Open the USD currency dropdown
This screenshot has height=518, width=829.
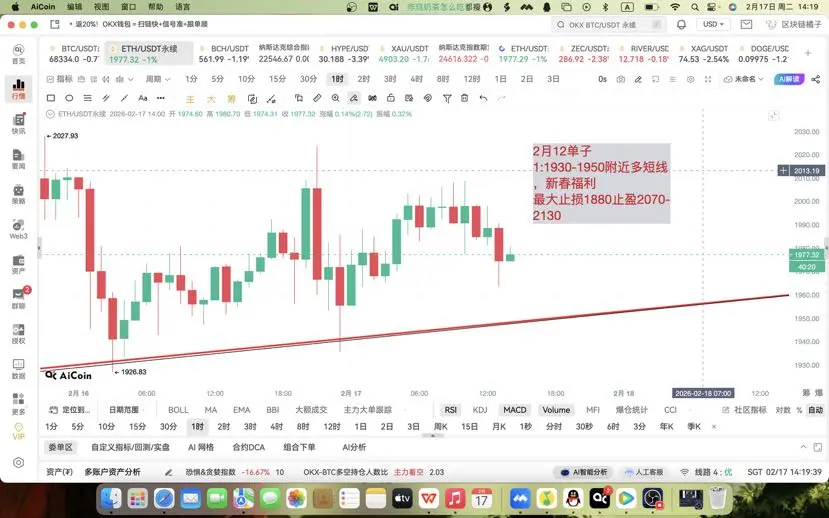713,24
